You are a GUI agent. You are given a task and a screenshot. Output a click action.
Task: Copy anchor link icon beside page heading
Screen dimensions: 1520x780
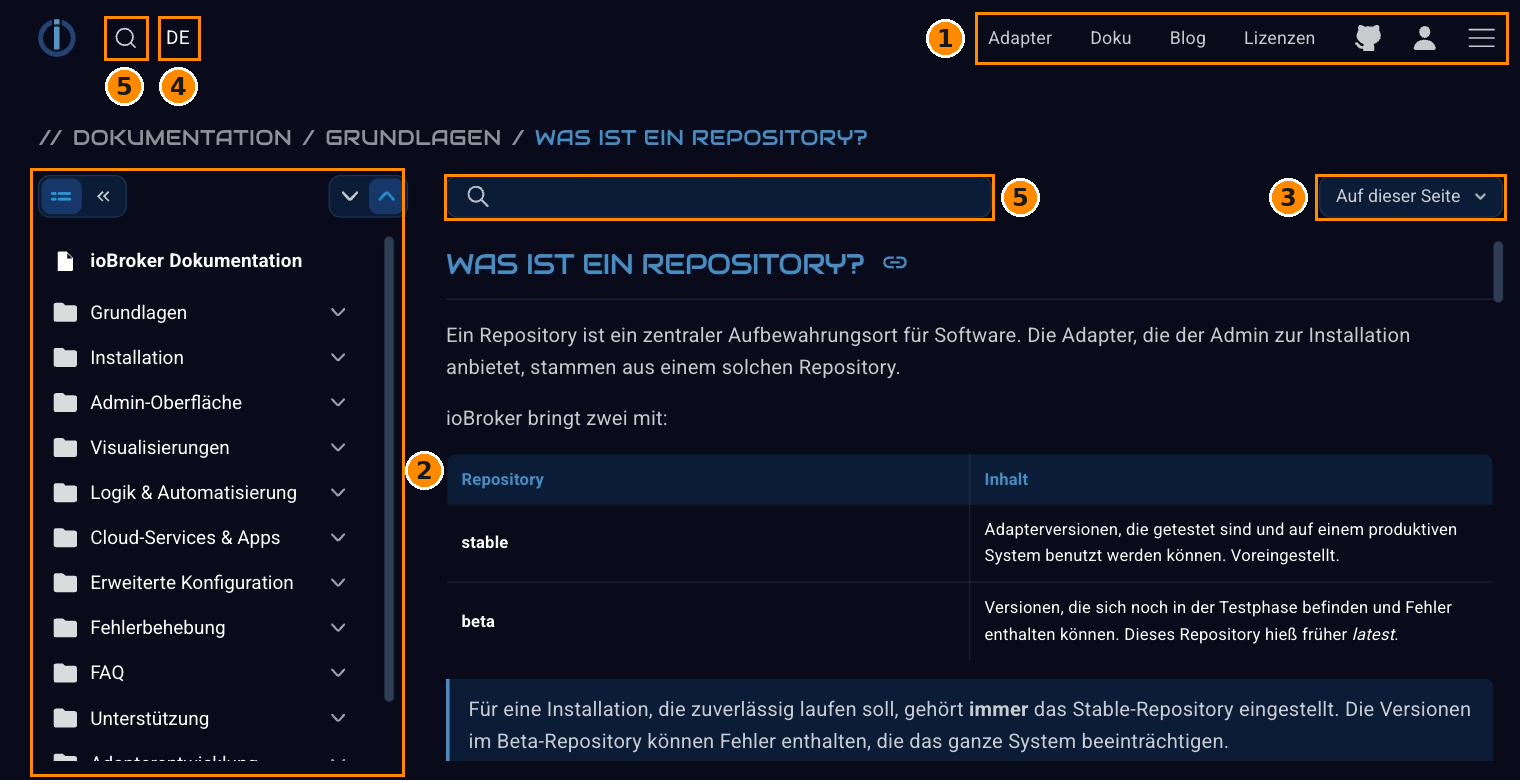click(895, 263)
